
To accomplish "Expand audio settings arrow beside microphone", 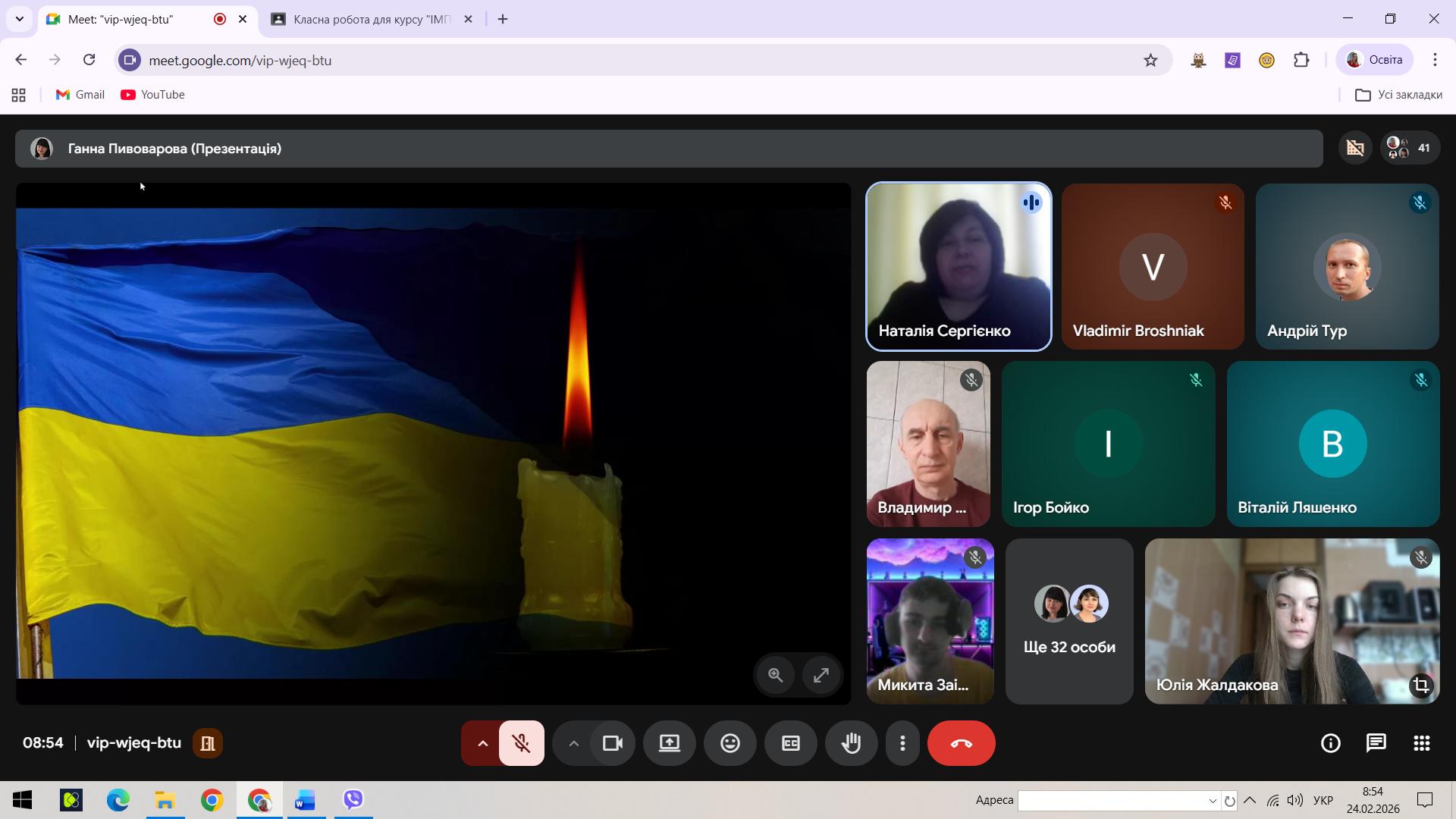I will (482, 743).
